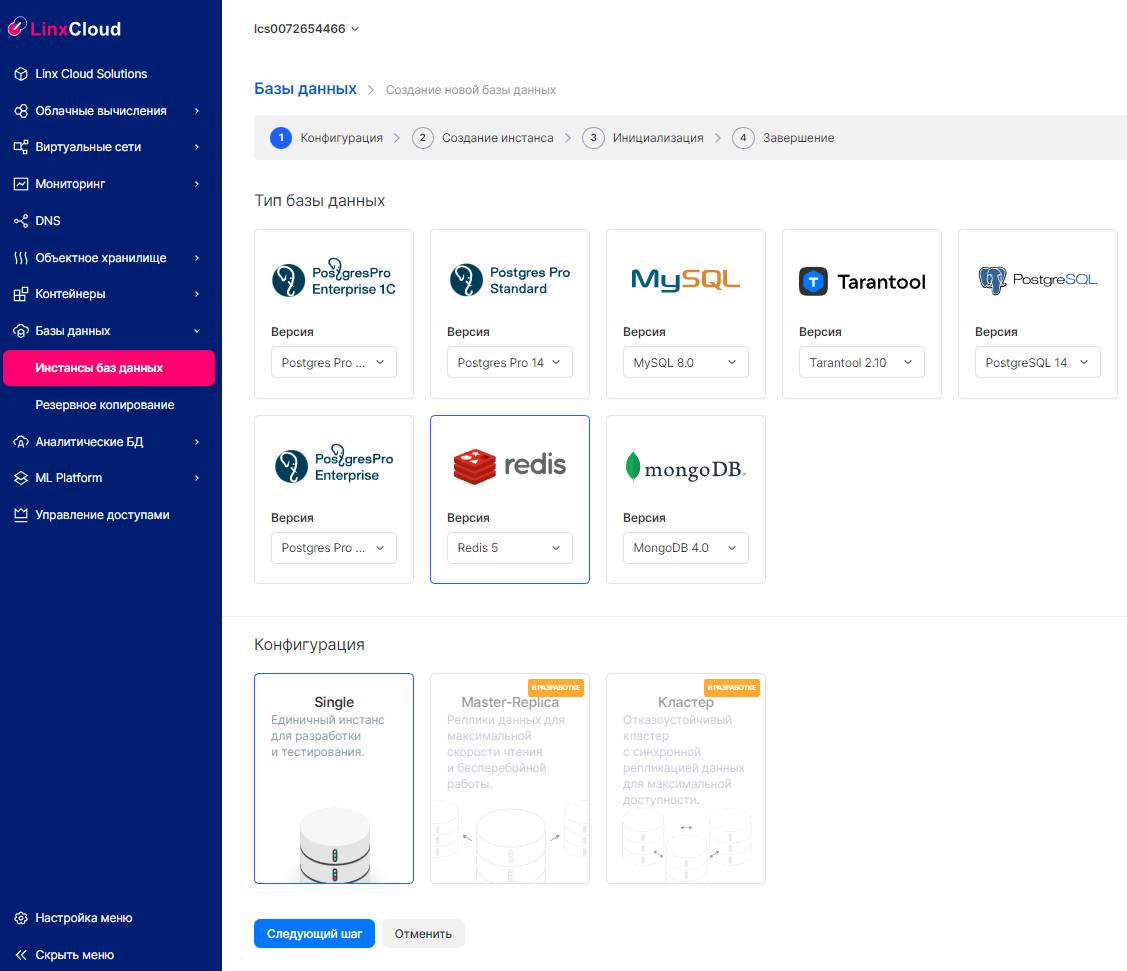The height and width of the screenshot is (971, 1127).
Task: Expand the Аналитические БД menu chevron
Action: pyautogui.click(x=197, y=442)
